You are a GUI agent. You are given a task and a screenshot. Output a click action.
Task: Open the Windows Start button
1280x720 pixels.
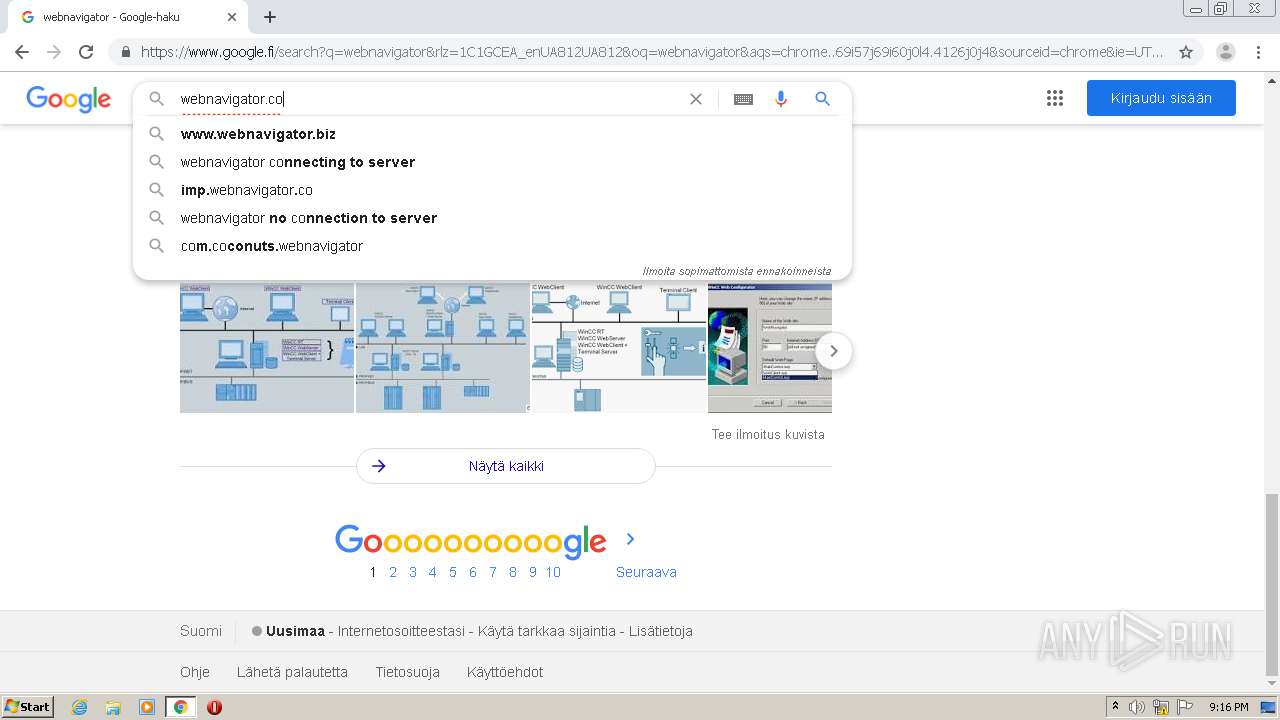point(27,707)
